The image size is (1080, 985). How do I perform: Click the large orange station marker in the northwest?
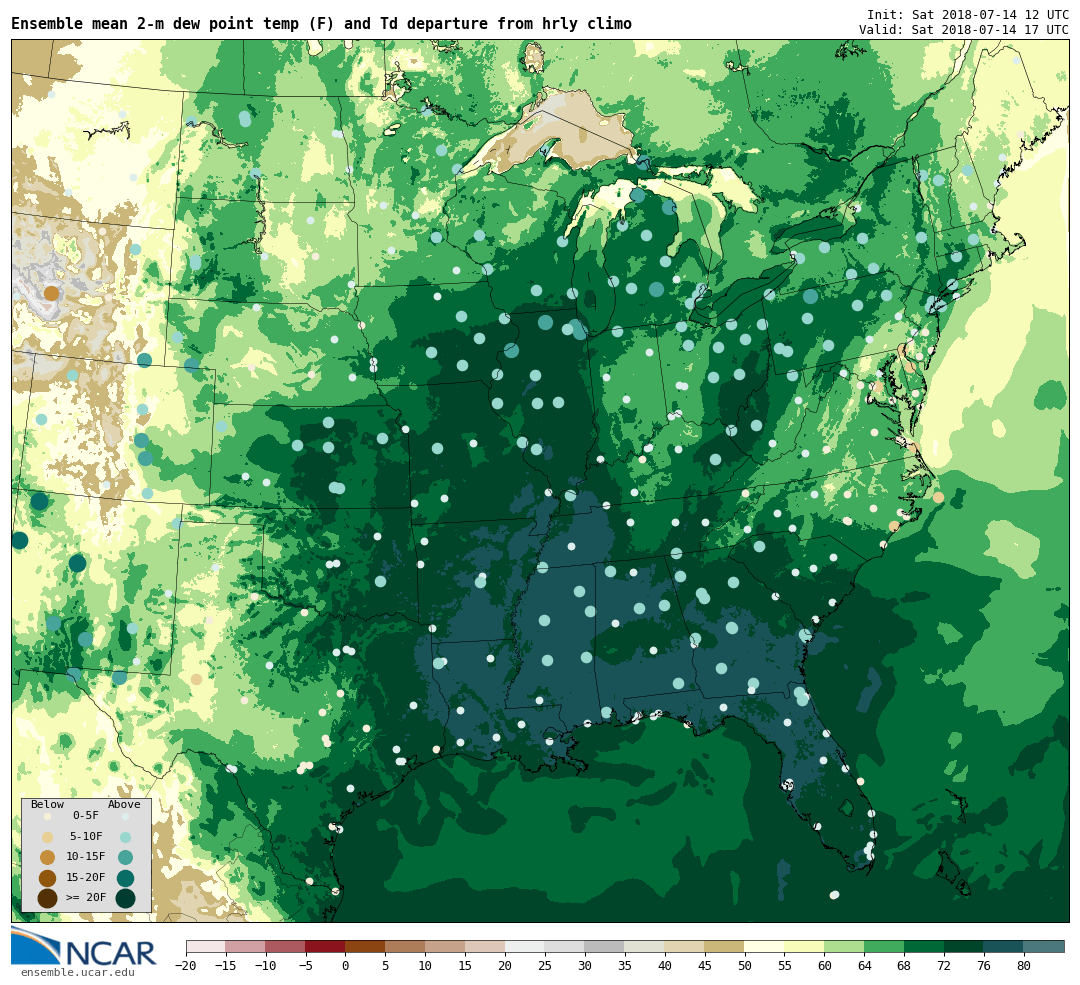click(52, 293)
